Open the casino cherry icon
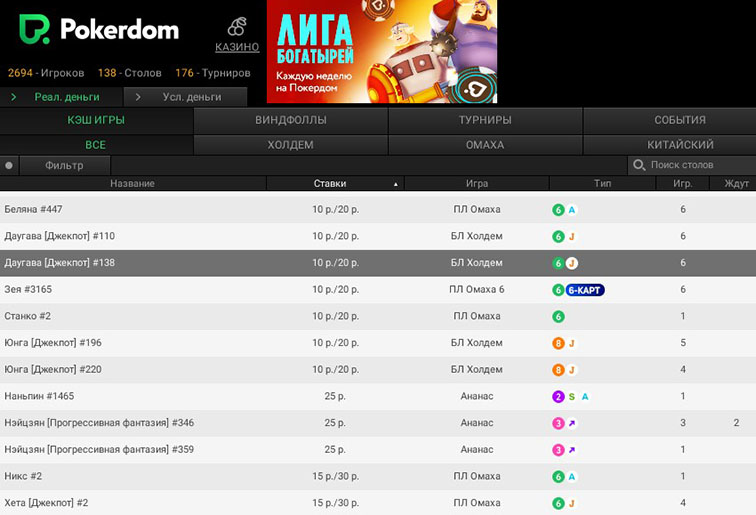This screenshot has width=756, height=515. [237, 27]
